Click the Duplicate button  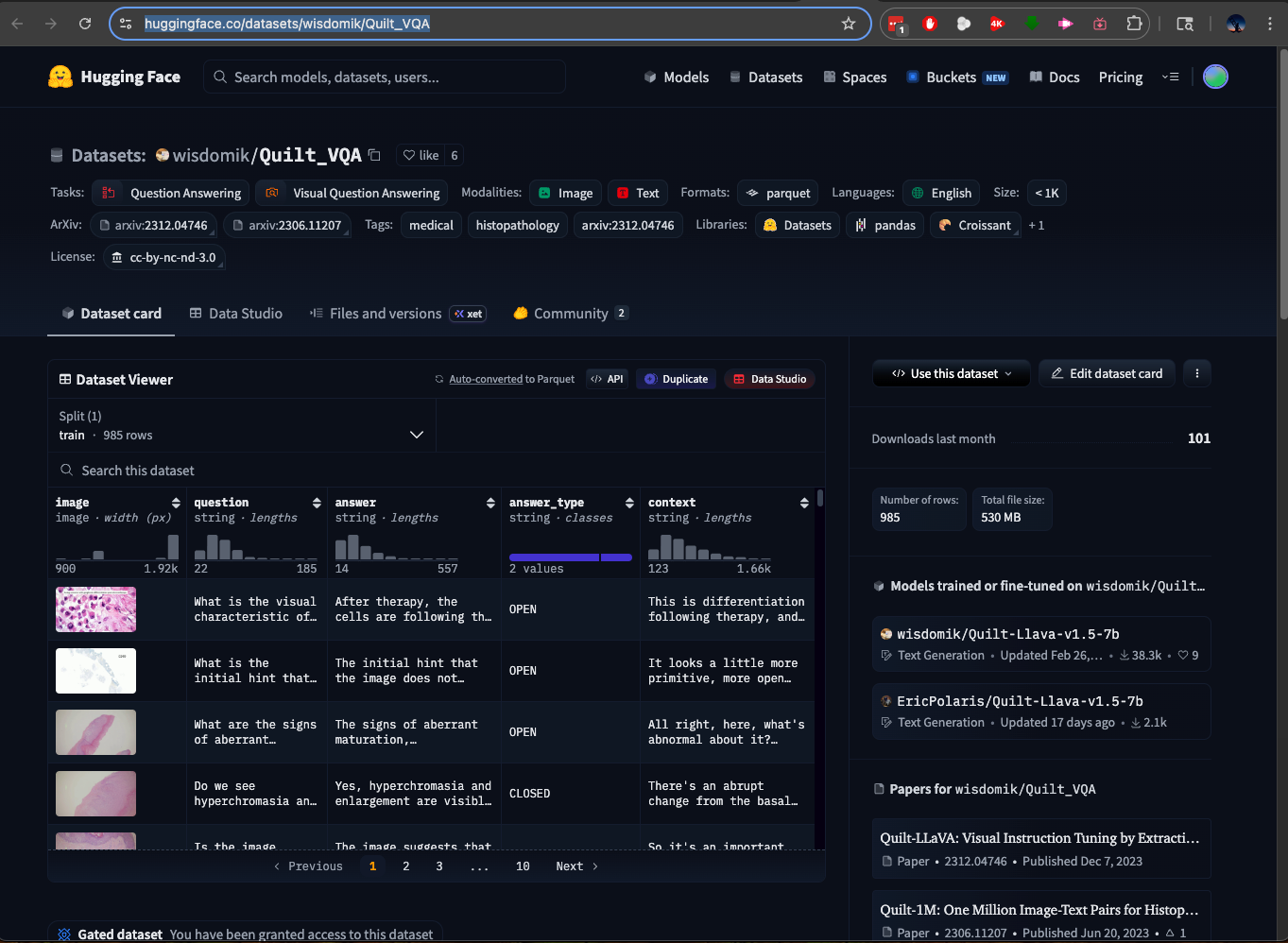(x=676, y=379)
